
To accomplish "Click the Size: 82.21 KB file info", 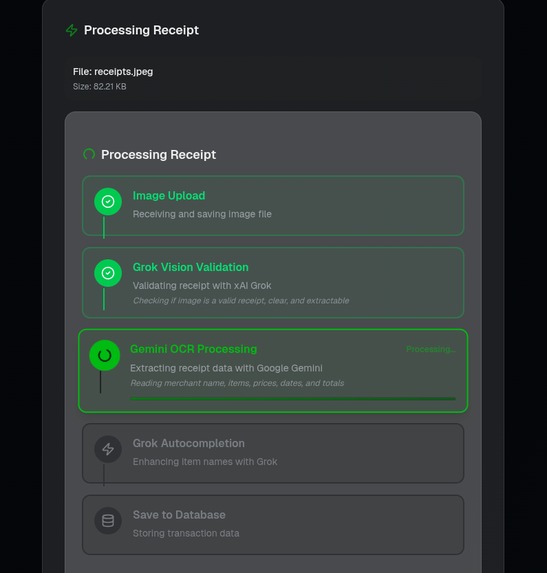I will pyautogui.click(x=99, y=87).
